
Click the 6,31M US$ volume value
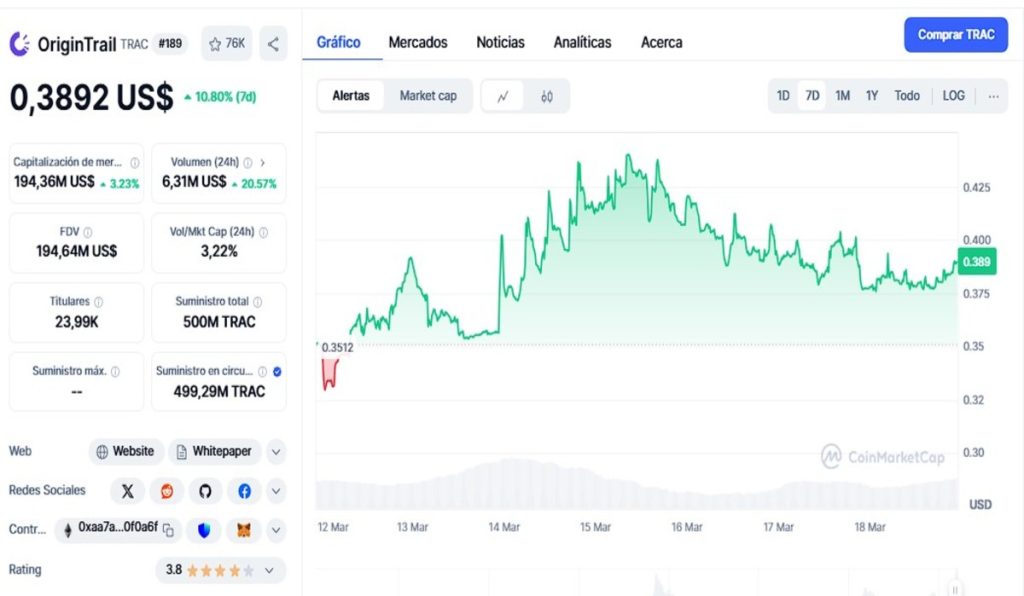pyautogui.click(x=194, y=182)
